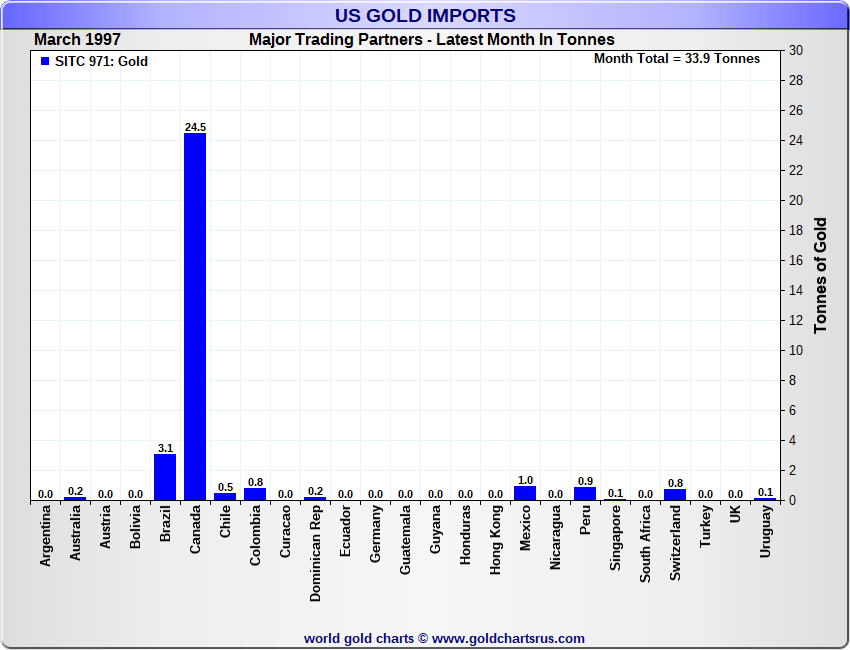Click the Peru bar
The height and width of the screenshot is (650, 850).
pos(585,494)
